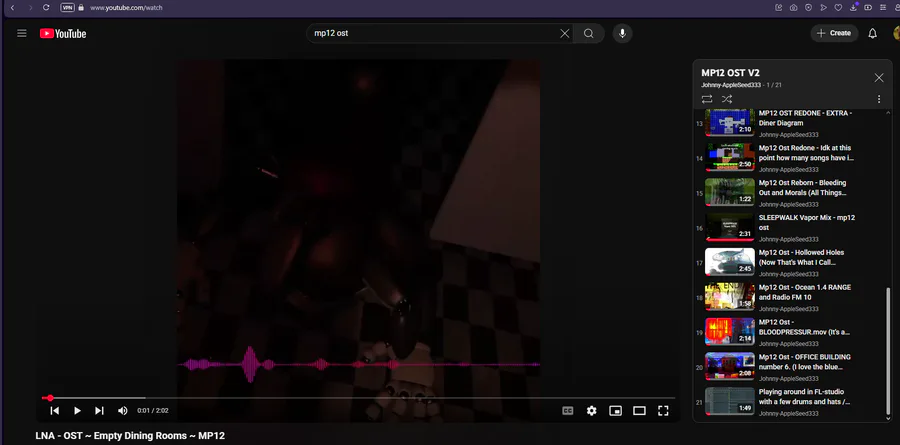This screenshot has height=445, width=900.
Task: Enter full screen mode
Action: click(x=663, y=411)
